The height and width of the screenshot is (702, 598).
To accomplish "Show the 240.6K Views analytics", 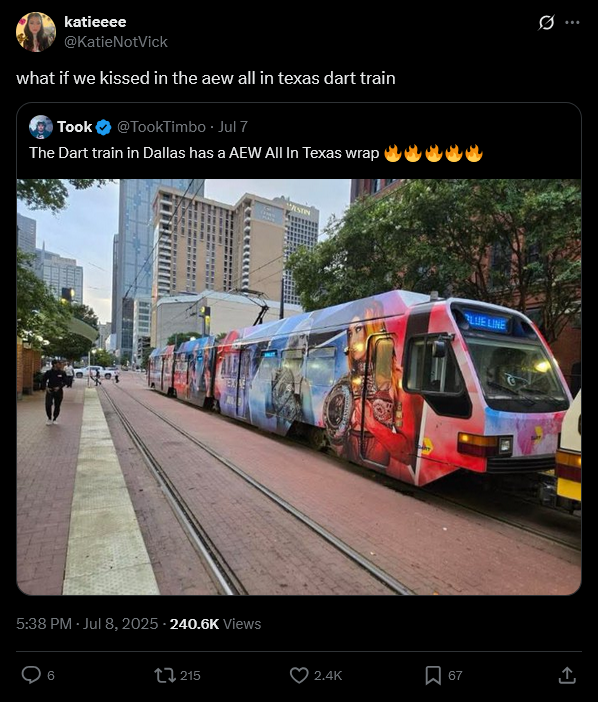I will [215, 624].
